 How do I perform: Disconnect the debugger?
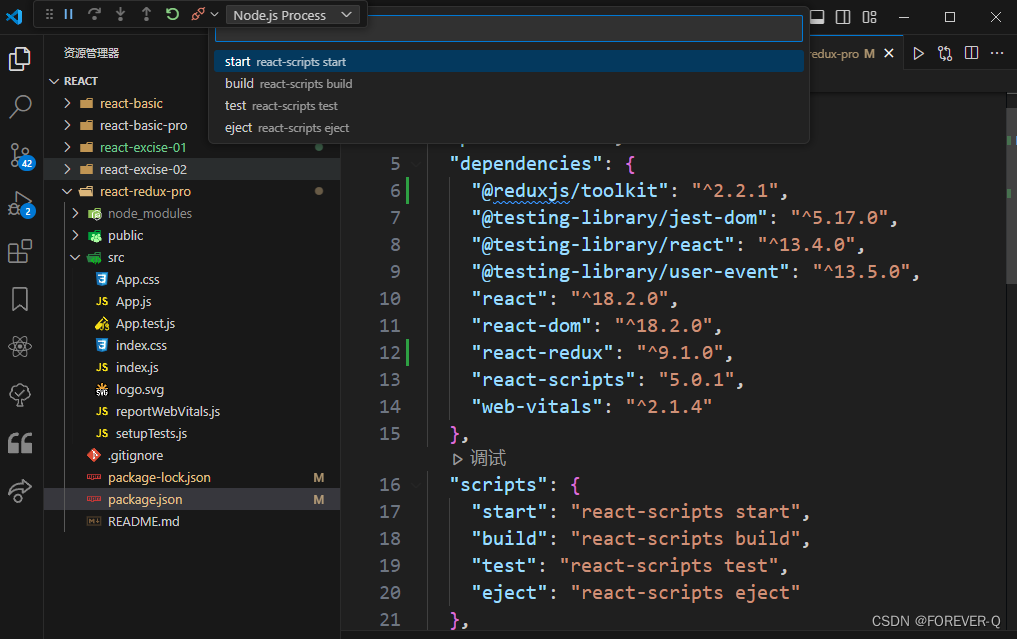[x=197, y=15]
